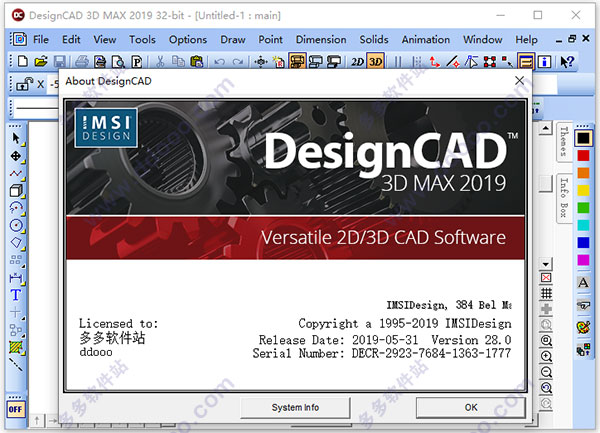This screenshot has width=600, height=433.
Task: Click the DesignCAD document icon beside File
Action: [19, 39]
